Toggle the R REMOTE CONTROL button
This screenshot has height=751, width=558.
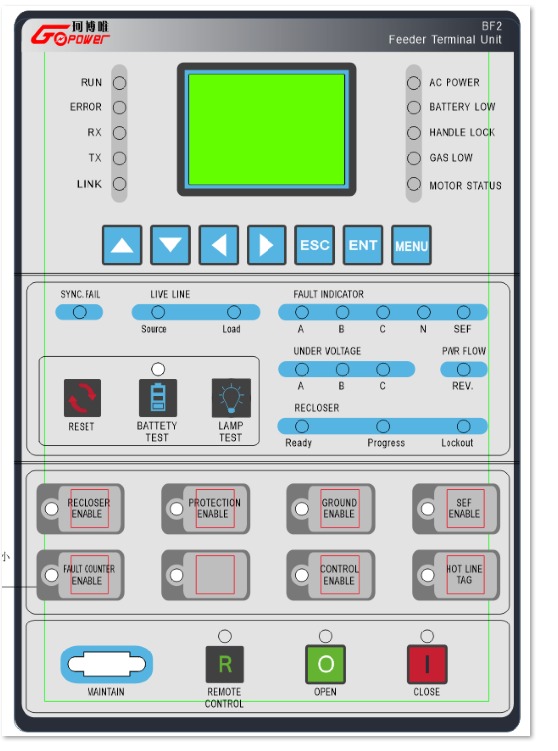(x=225, y=664)
